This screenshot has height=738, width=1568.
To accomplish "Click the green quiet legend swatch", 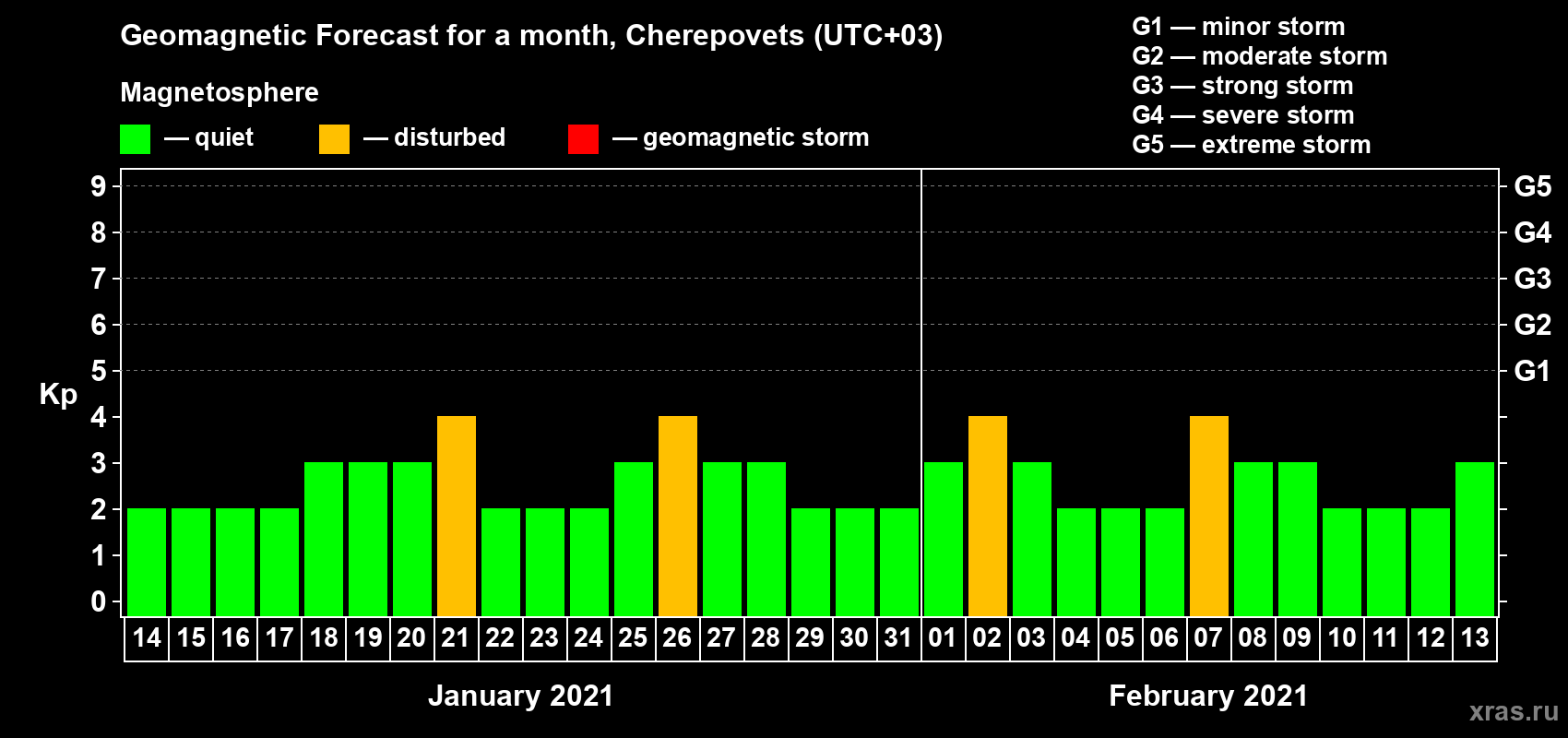I will (135, 139).
